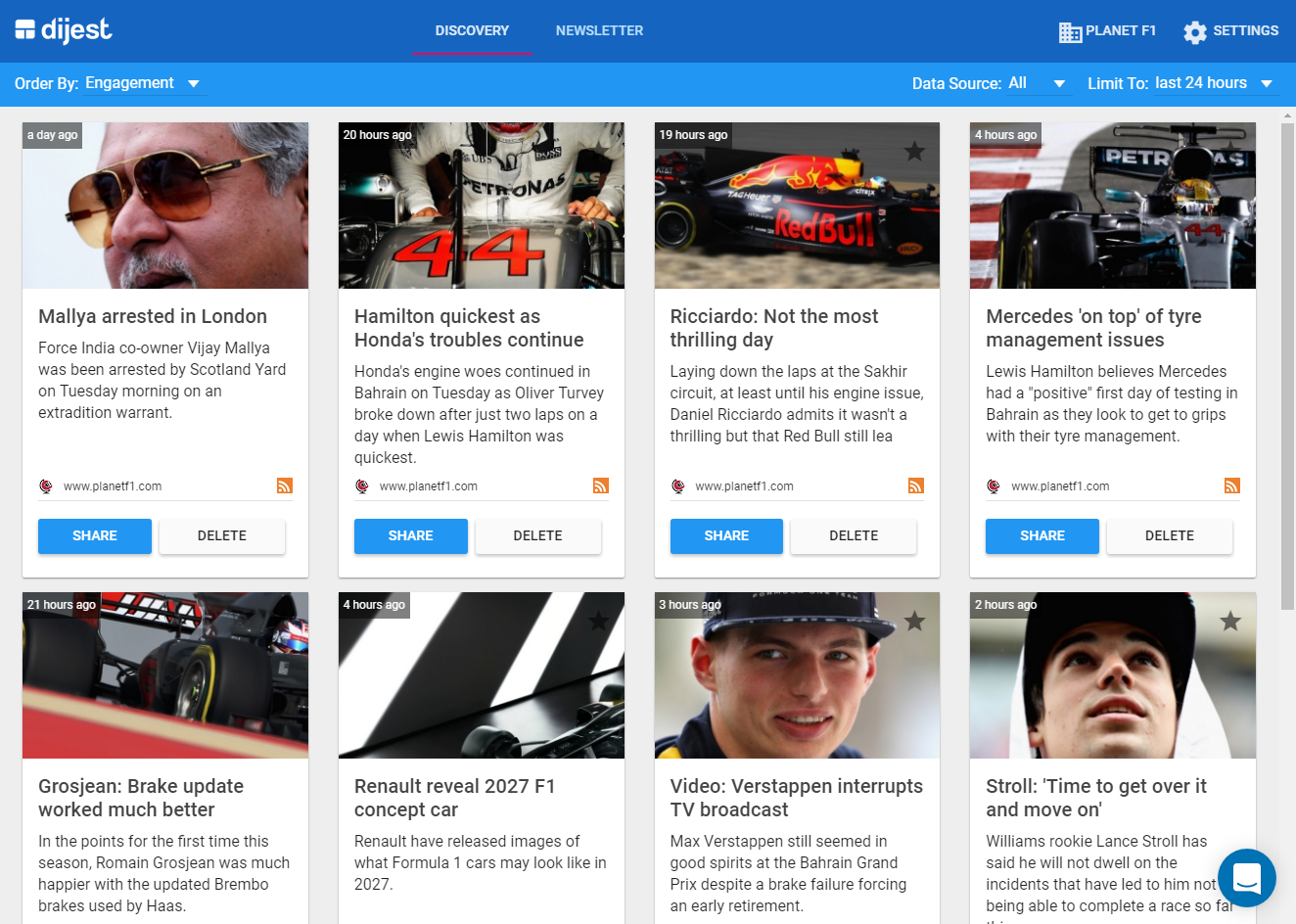Click the Mercedes Petronas car thumbnail

[x=1113, y=206]
